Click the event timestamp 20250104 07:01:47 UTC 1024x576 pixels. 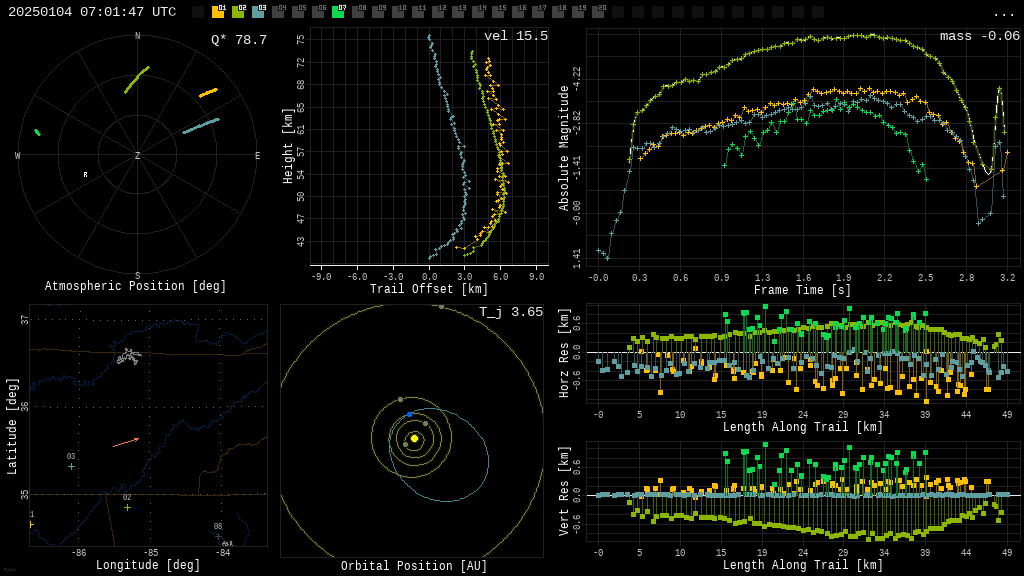(x=92, y=12)
